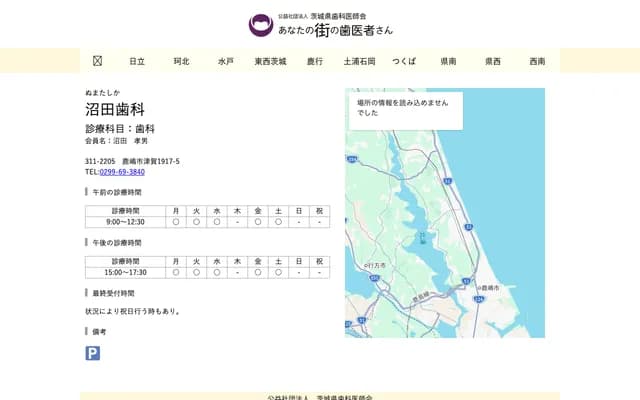Viewport: 640px width, 400px height.
Task: Open the 日立 region tab
Action: pos(137,61)
